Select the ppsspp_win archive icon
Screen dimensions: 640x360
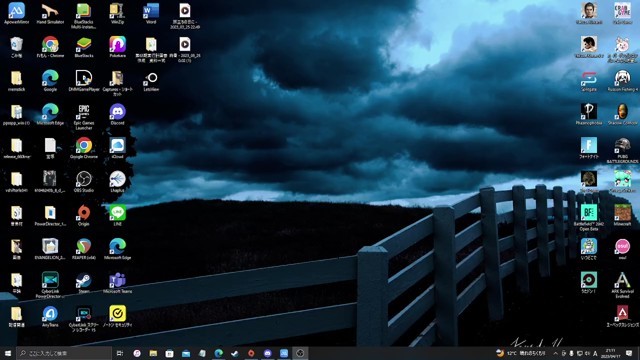[x=16, y=114]
